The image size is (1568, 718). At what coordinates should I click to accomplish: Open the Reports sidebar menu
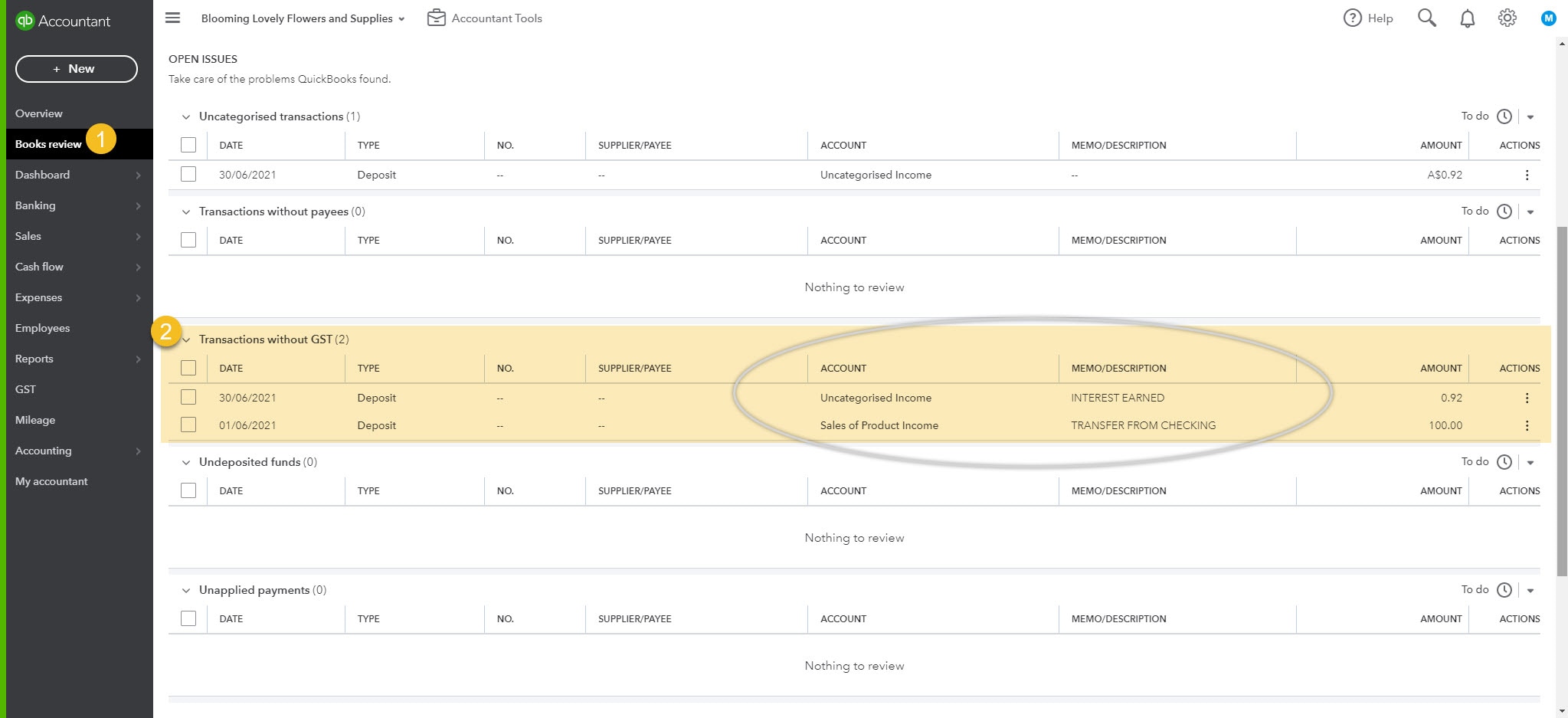click(34, 359)
